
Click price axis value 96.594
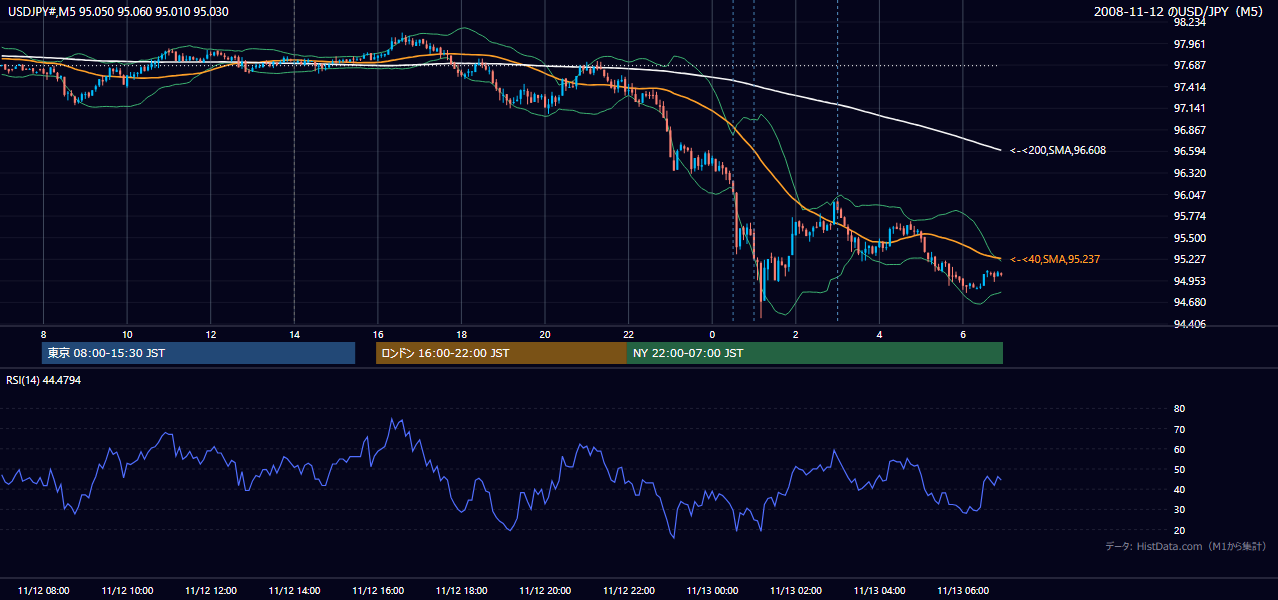pyautogui.click(x=1189, y=151)
